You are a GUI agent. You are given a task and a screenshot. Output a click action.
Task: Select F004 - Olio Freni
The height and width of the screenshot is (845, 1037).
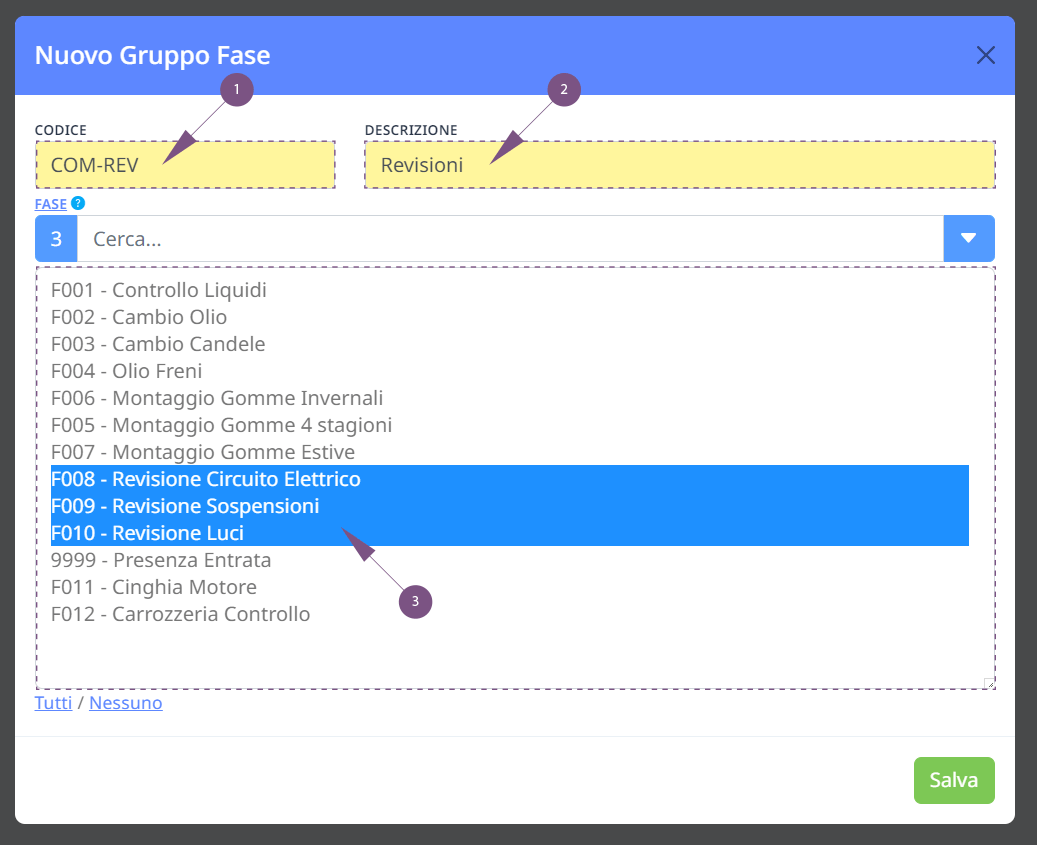pyautogui.click(x=510, y=372)
